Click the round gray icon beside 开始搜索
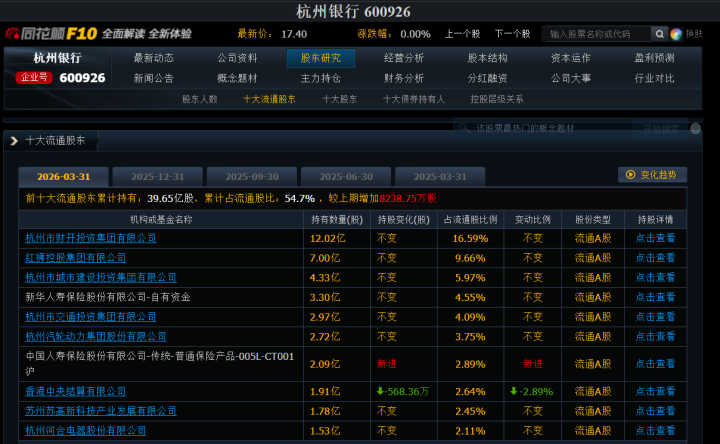This screenshot has width=720, height=444. click(x=696, y=129)
